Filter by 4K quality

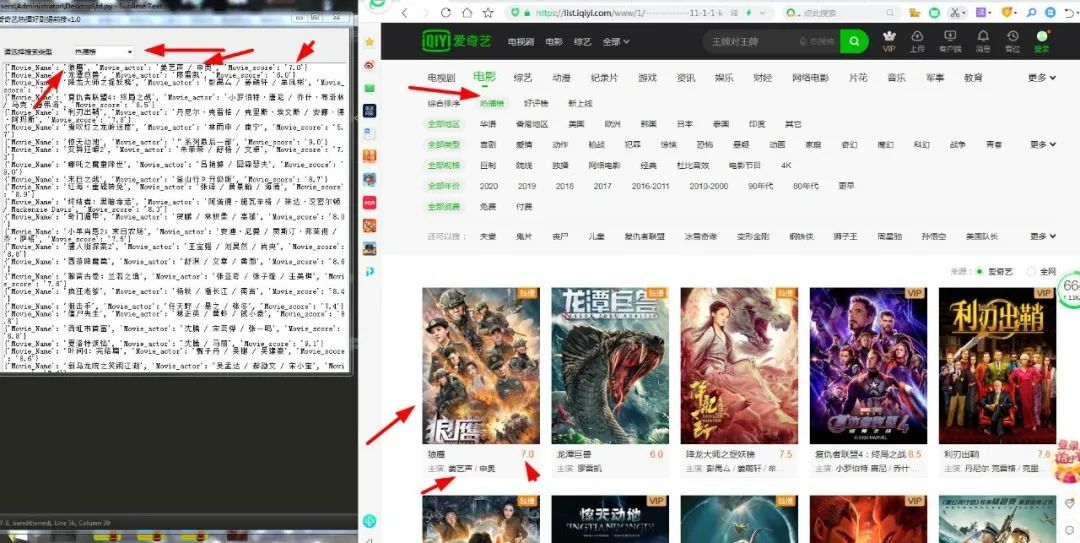point(787,165)
